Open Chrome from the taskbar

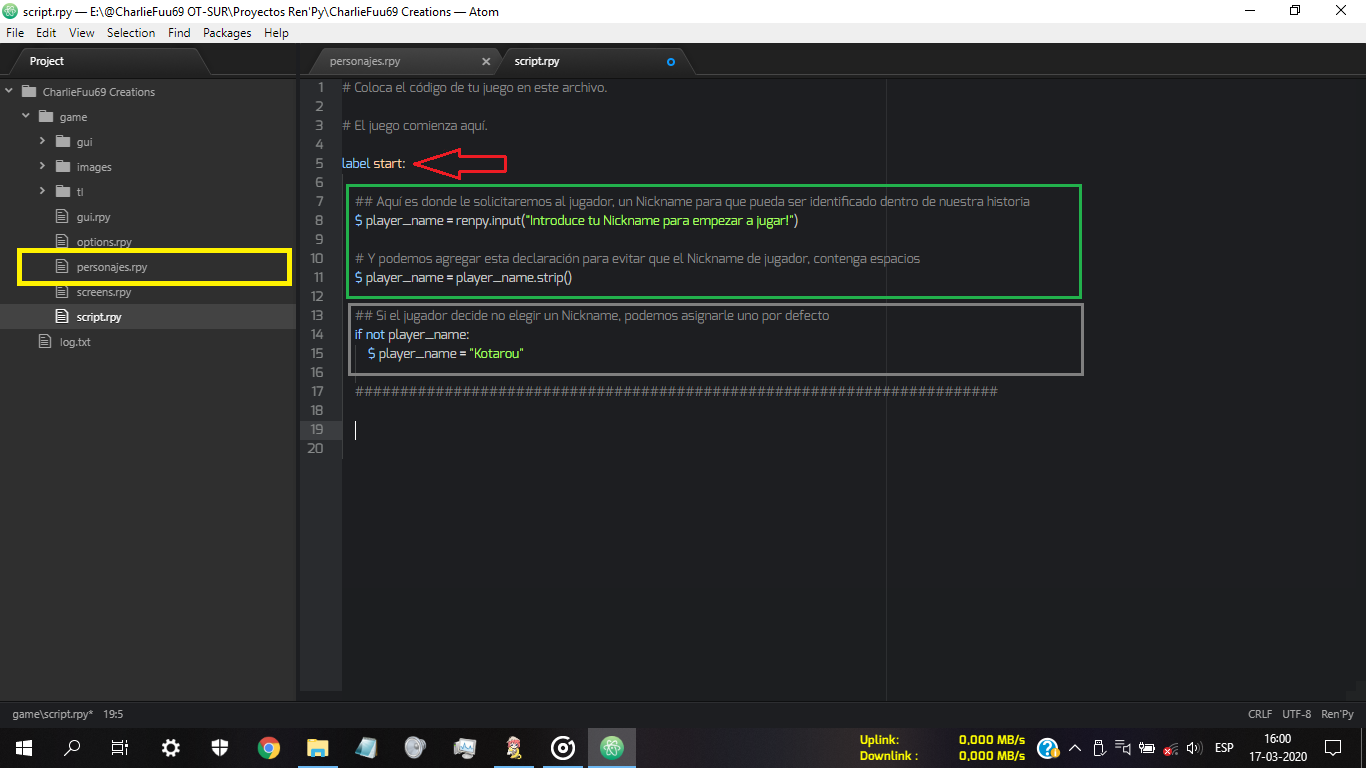pyautogui.click(x=268, y=747)
